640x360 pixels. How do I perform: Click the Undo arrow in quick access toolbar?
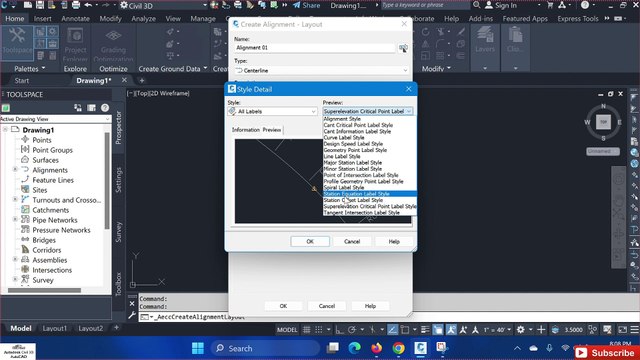point(88,5)
